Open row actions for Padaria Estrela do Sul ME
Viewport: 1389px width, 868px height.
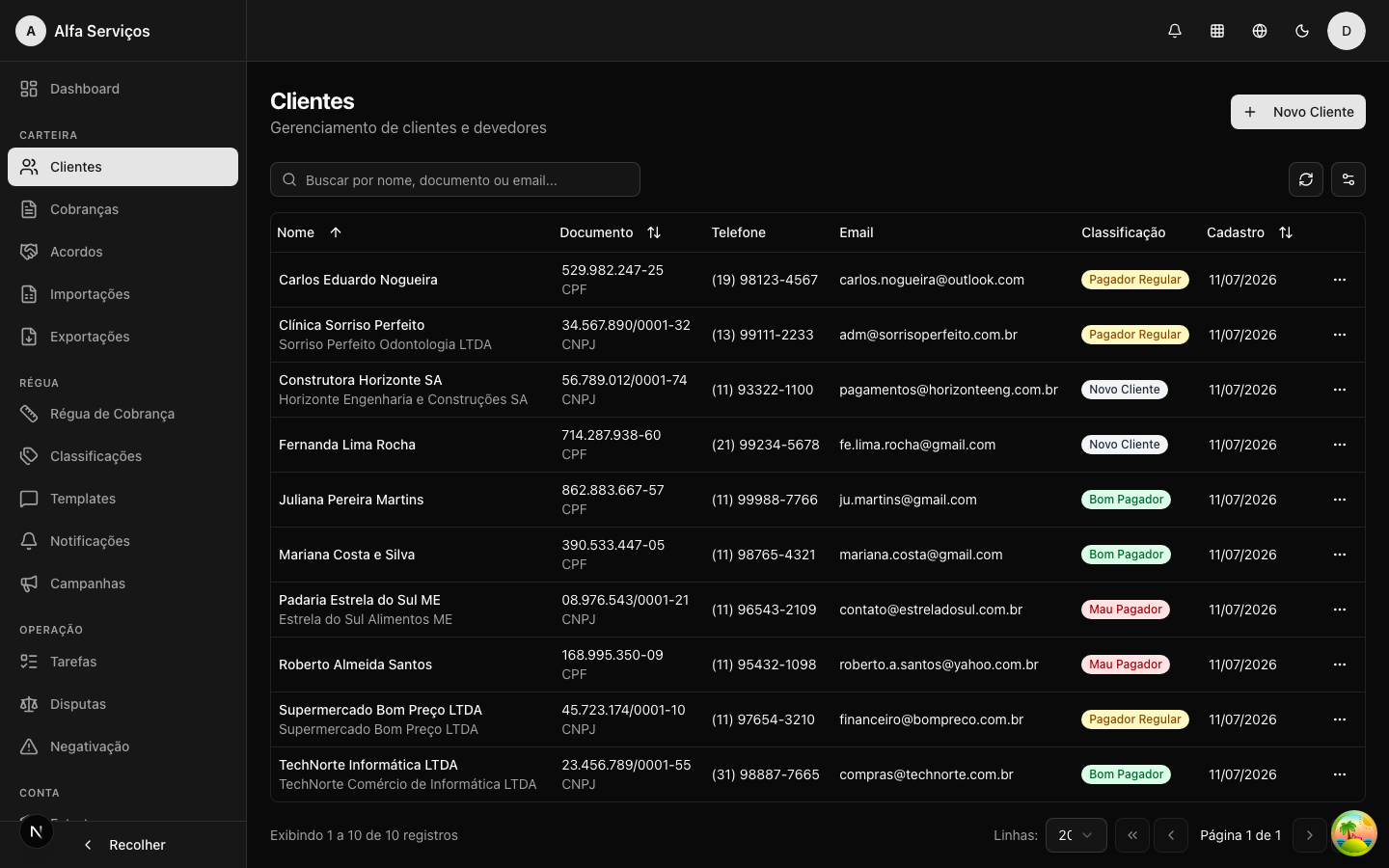click(1340, 610)
